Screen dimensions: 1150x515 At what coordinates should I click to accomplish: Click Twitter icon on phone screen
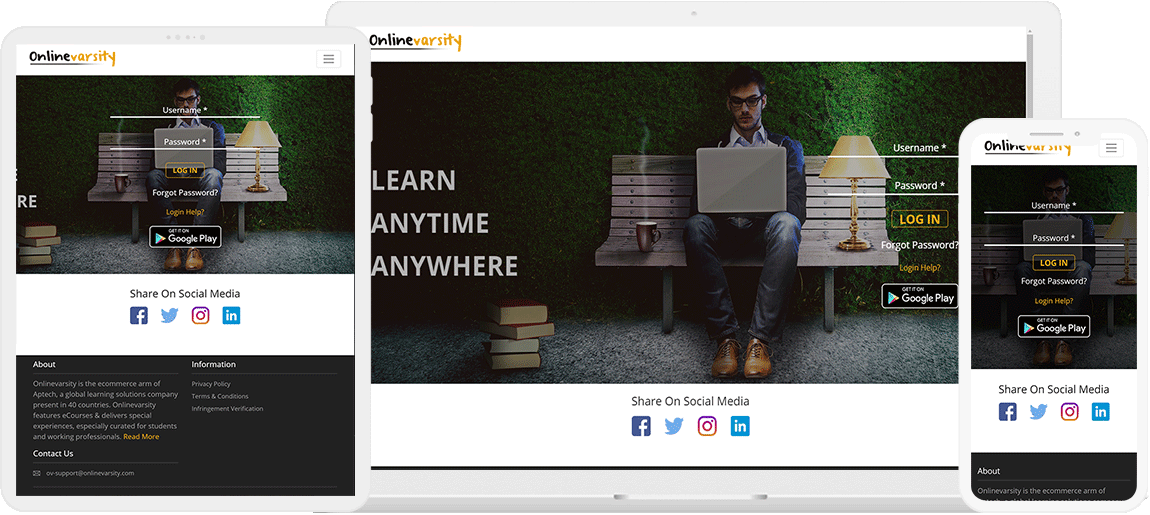pyautogui.click(x=1039, y=412)
